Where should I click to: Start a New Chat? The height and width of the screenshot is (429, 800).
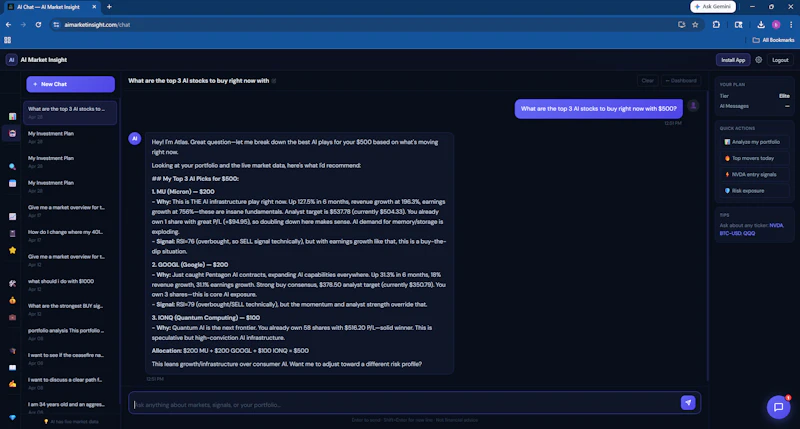point(70,84)
